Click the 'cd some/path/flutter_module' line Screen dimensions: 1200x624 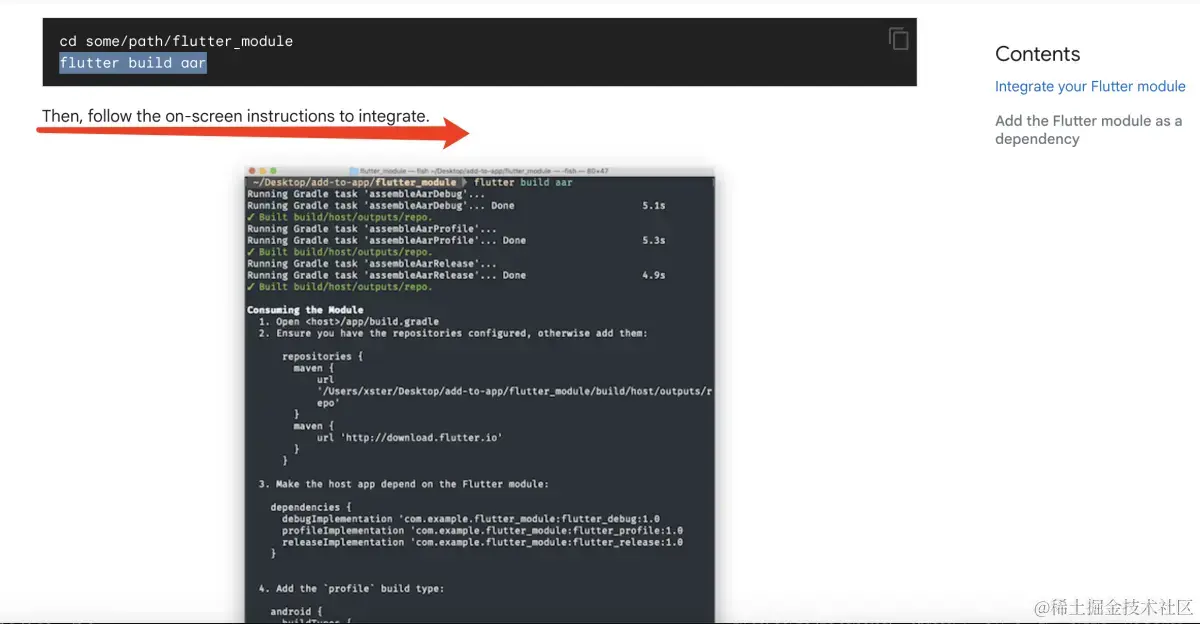(176, 41)
